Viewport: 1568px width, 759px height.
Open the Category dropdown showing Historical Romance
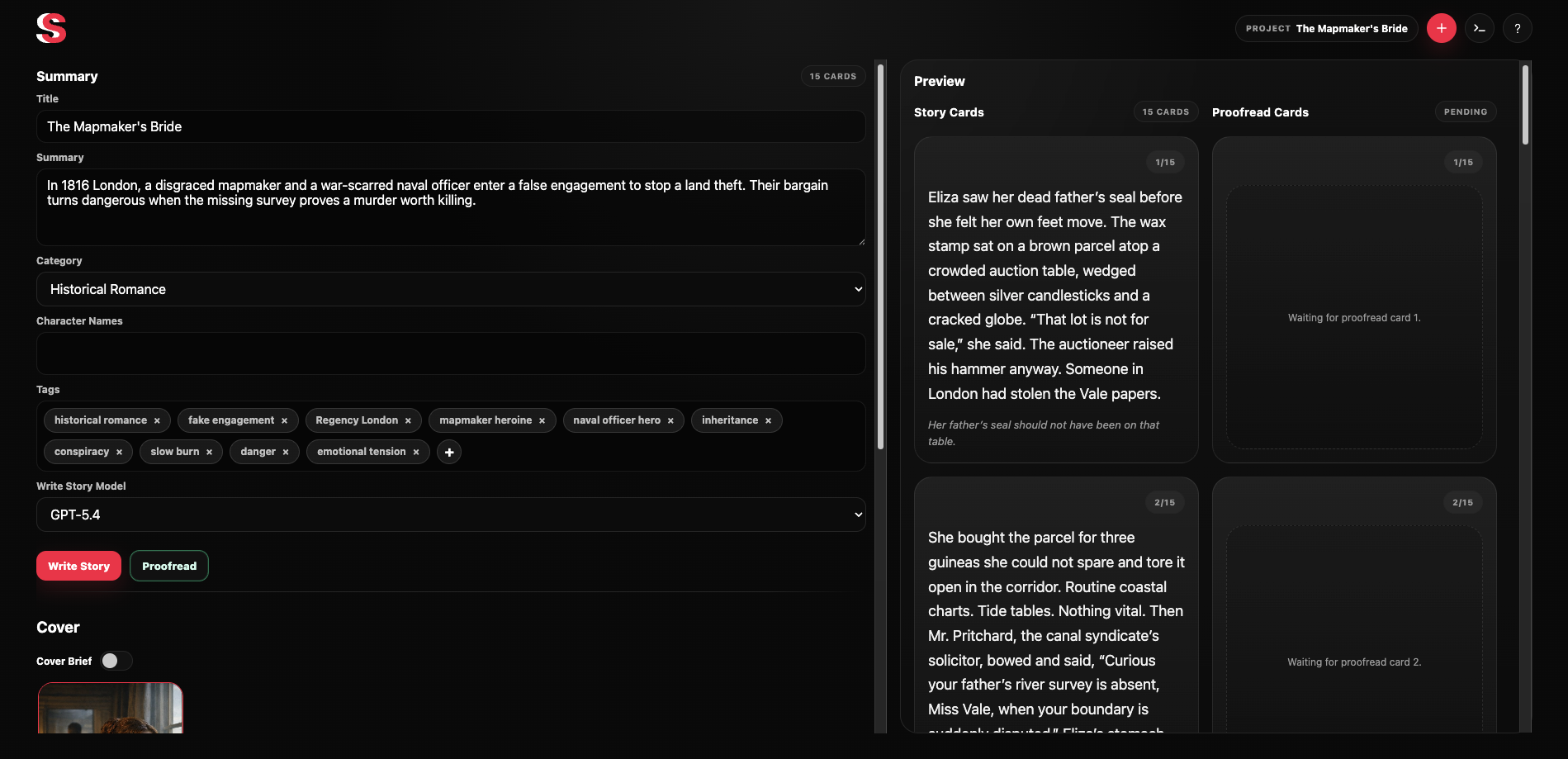[x=451, y=289]
